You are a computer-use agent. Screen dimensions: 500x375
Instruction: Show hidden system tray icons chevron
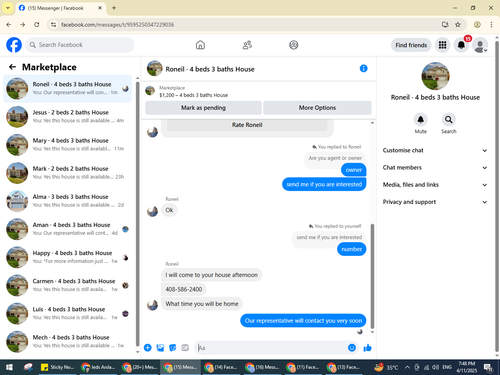pos(407,367)
